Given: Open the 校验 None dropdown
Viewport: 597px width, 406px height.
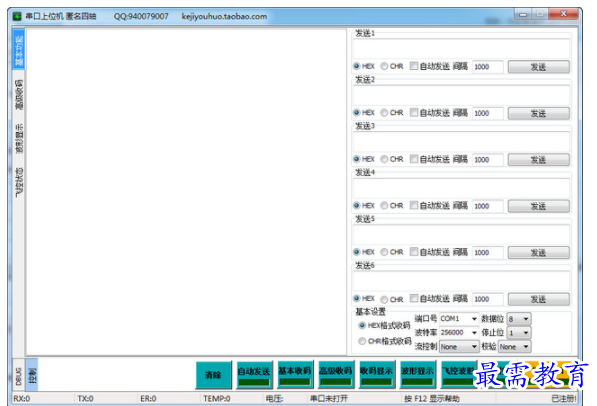Looking at the screenshot, I should 514,347.
